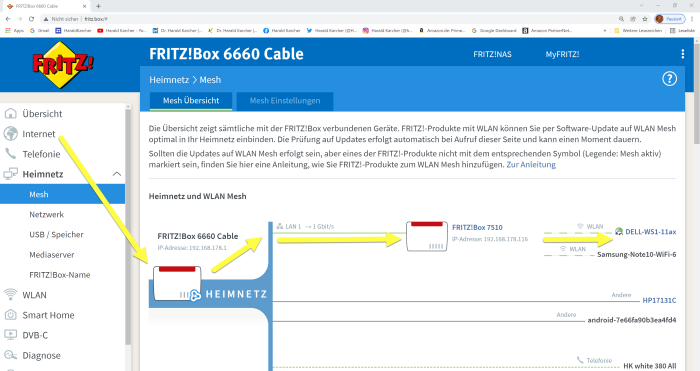
Task: Open the Telefonie phone icon in sidebar
Action: [10, 154]
